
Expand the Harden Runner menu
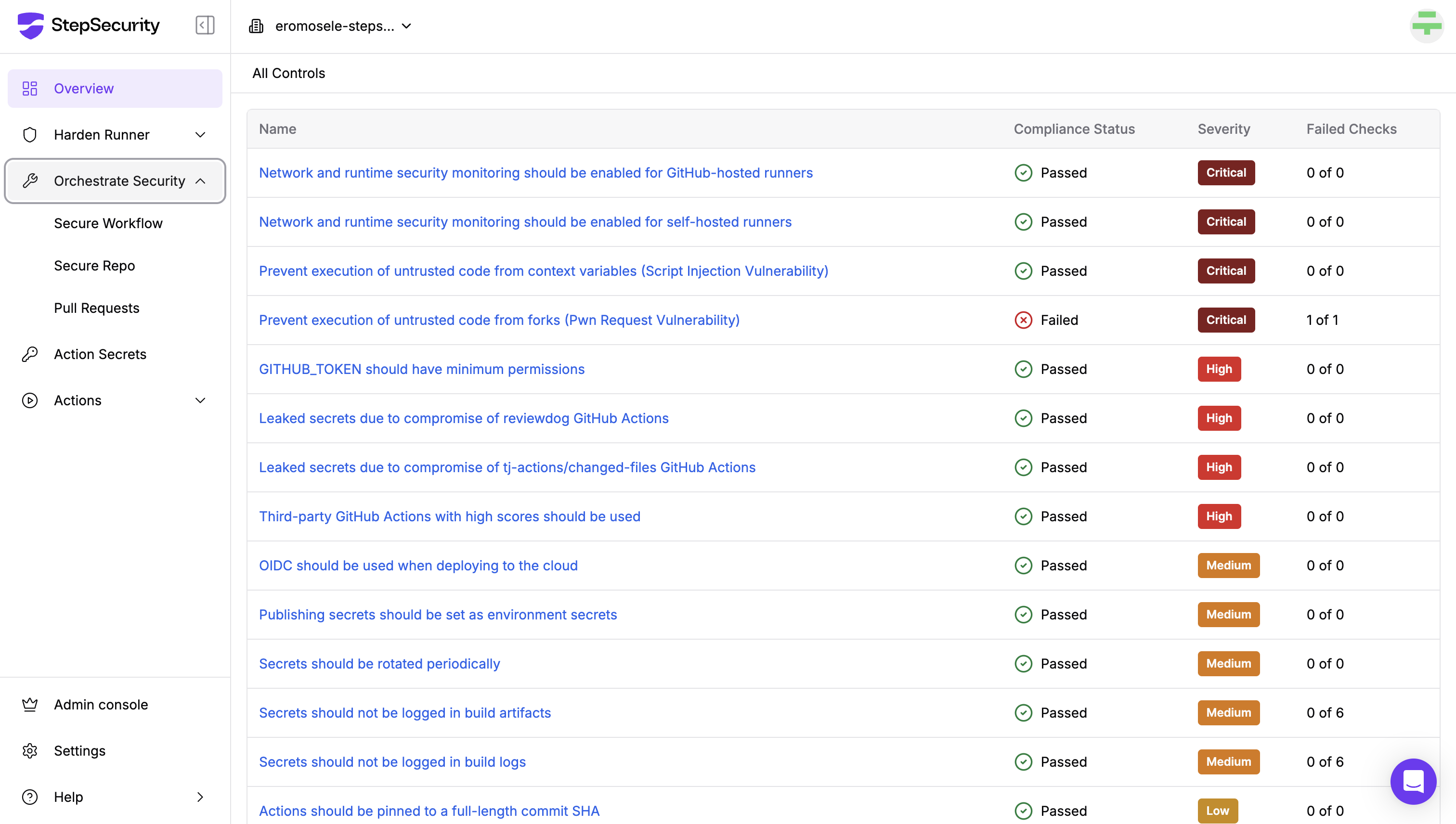click(x=200, y=135)
